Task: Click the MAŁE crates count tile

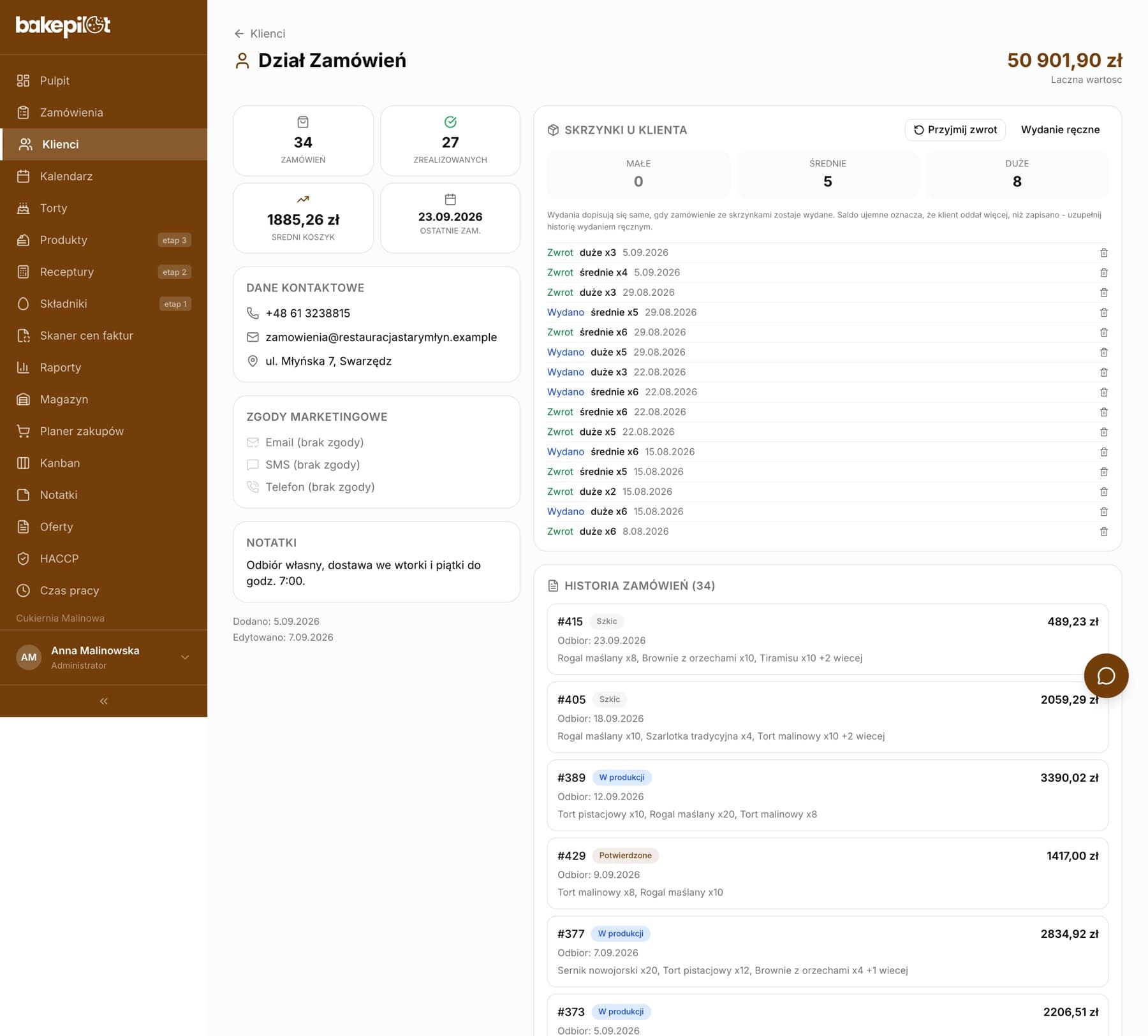Action: click(x=638, y=174)
